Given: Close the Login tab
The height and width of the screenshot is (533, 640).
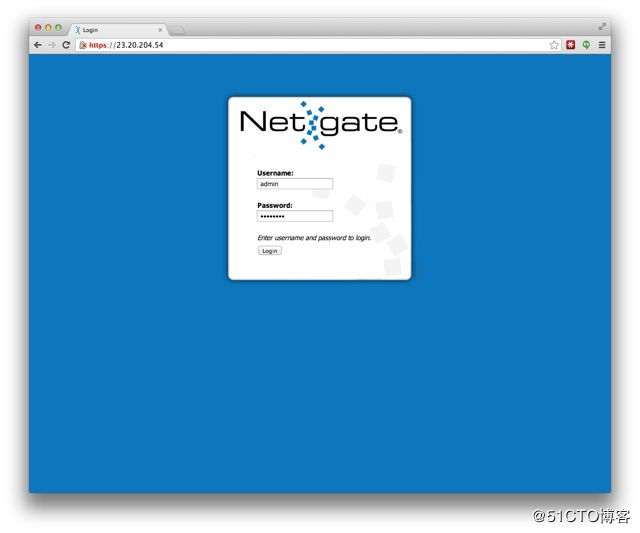Looking at the screenshot, I should point(160,30).
